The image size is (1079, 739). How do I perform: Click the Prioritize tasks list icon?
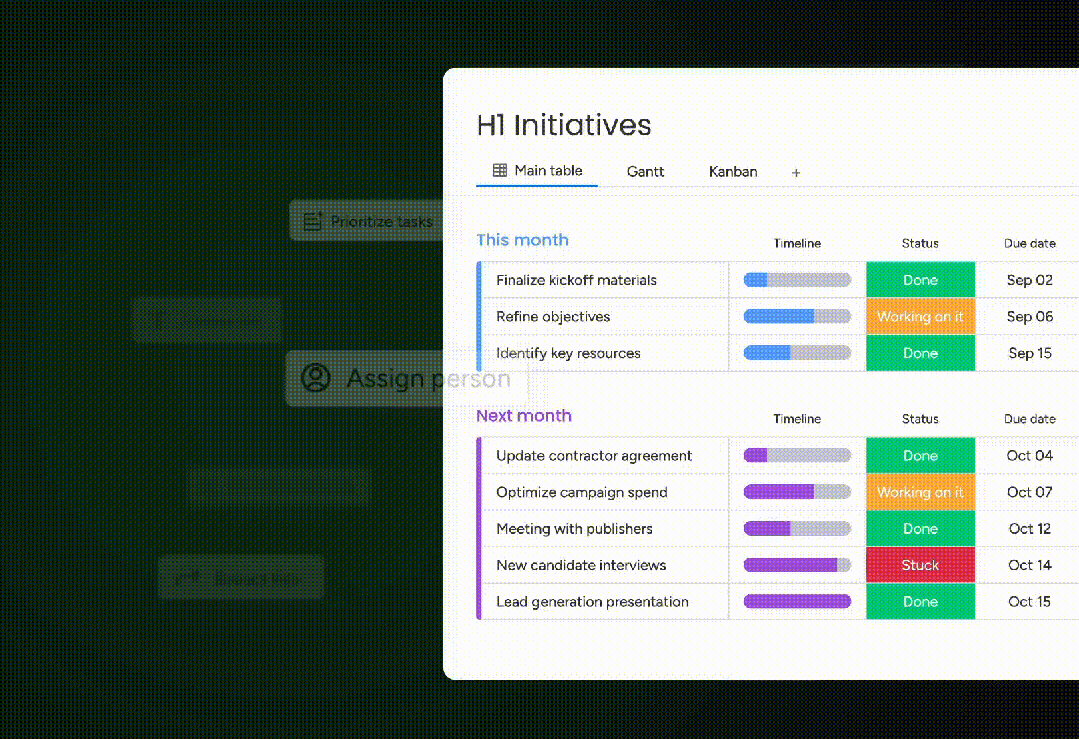coord(313,222)
